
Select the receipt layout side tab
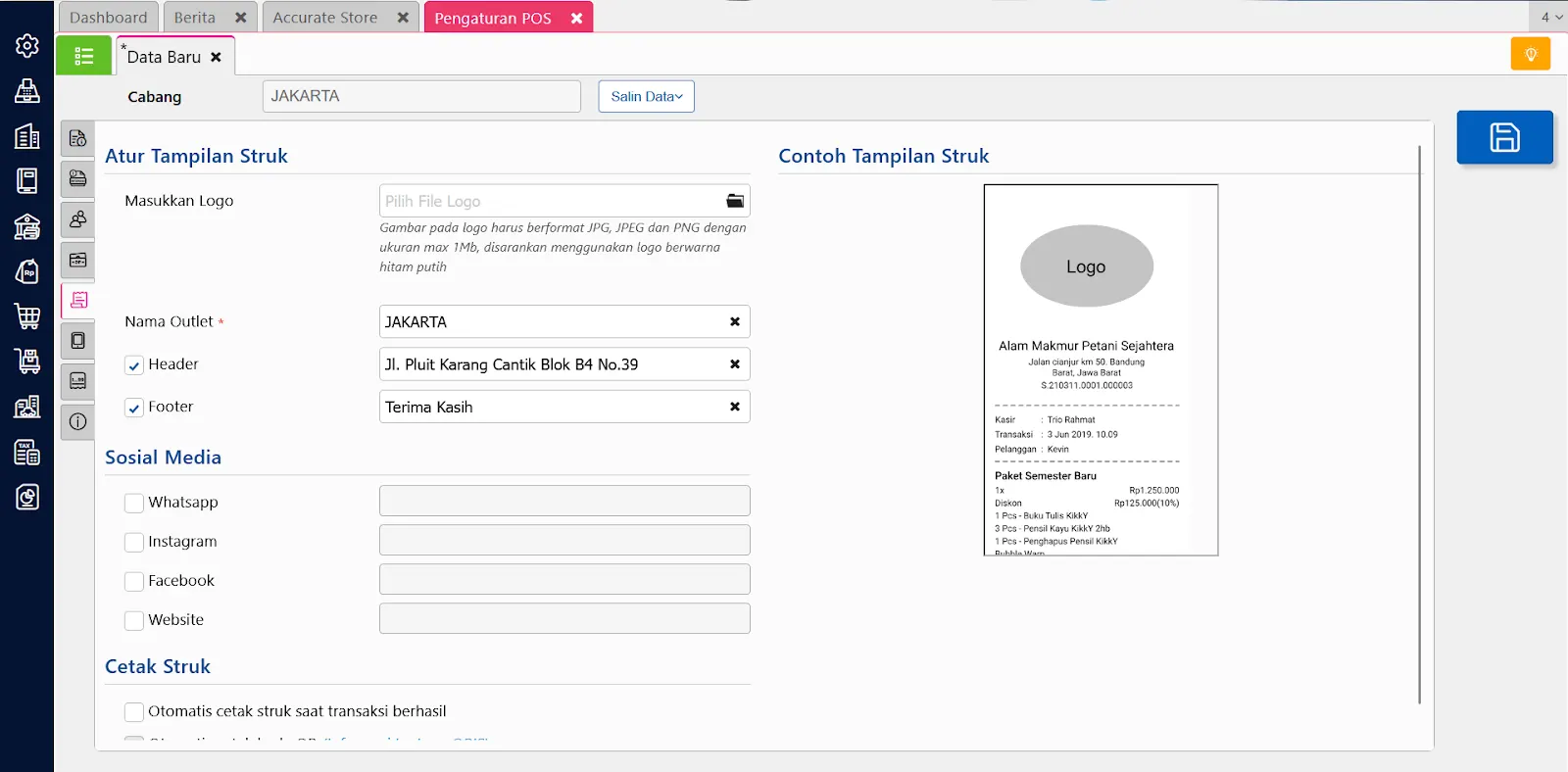click(78, 300)
